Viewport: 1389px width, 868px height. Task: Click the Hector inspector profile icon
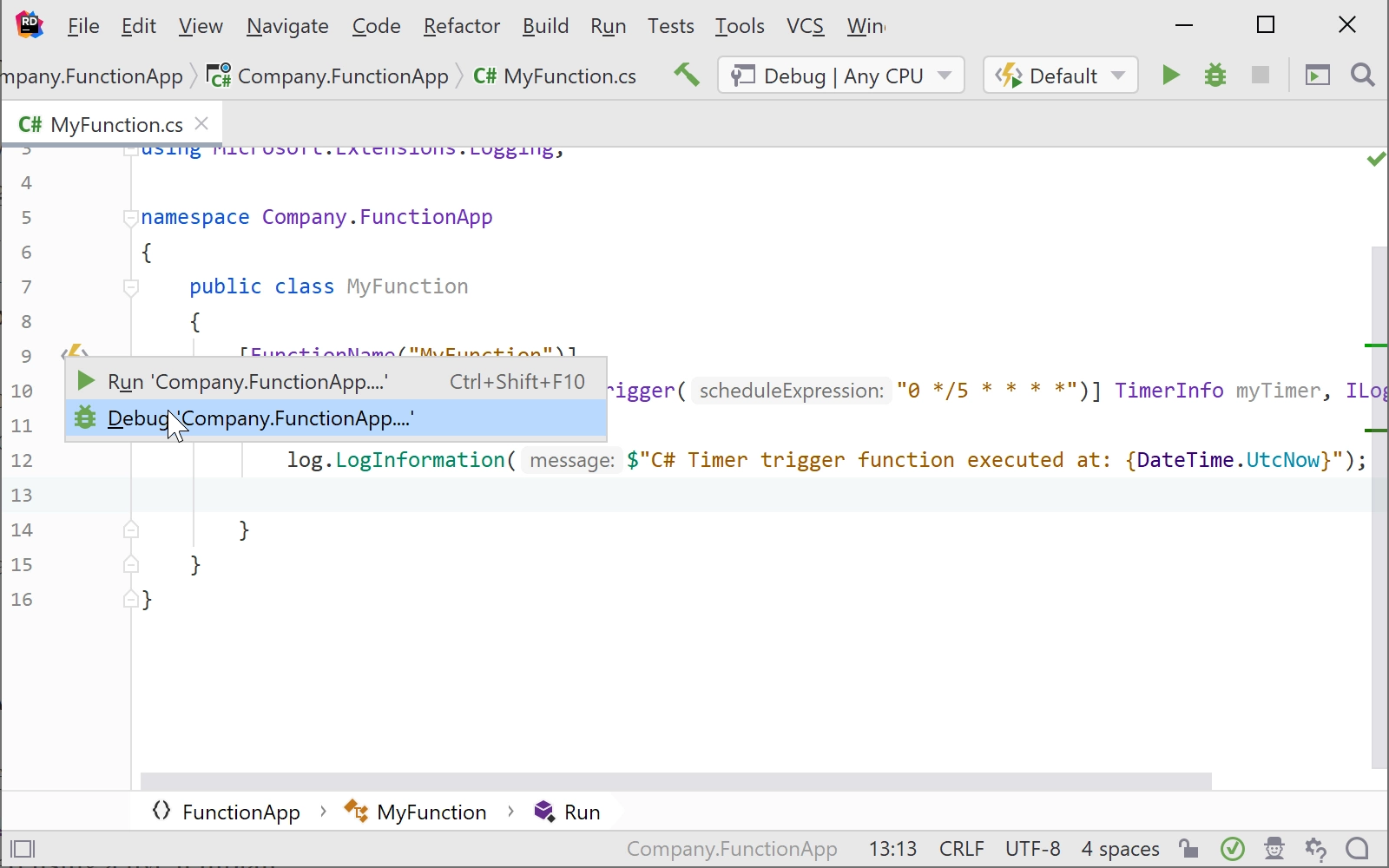[1274, 849]
